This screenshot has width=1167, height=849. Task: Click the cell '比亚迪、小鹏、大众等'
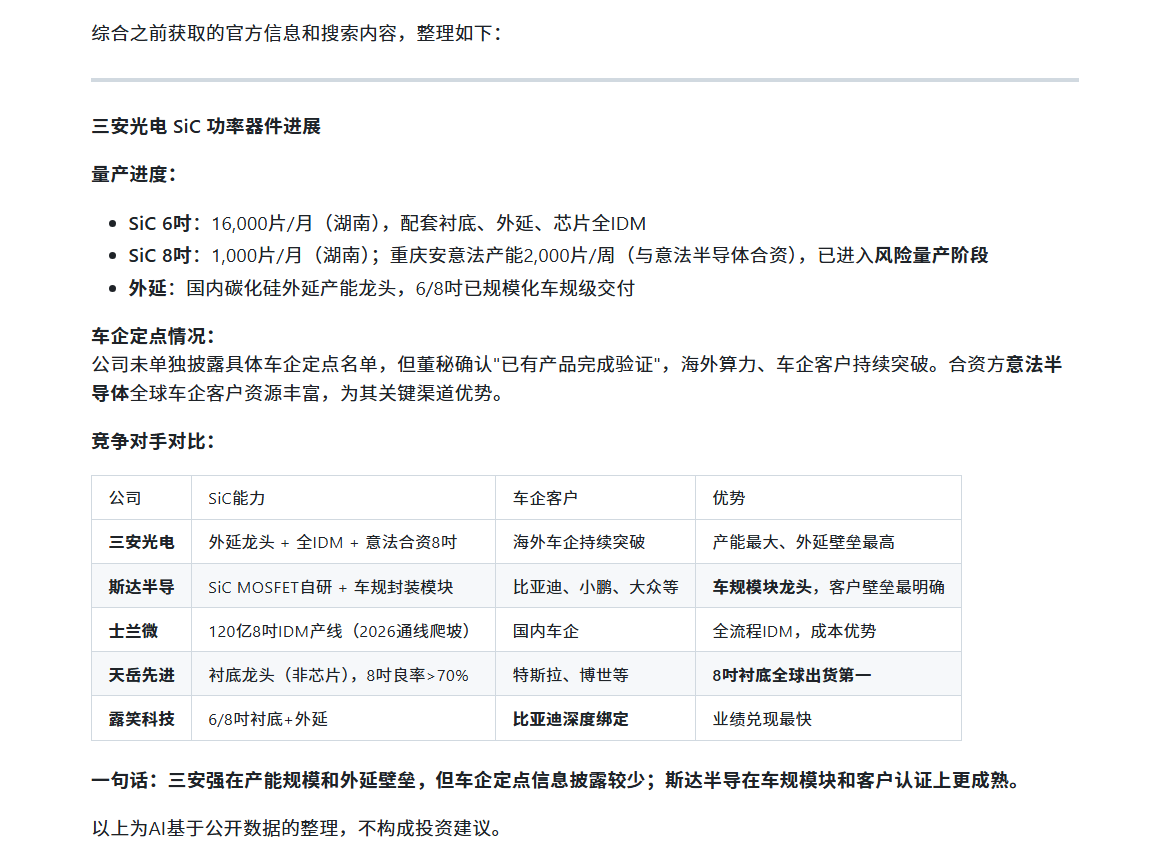pyautogui.click(x=595, y=586)
